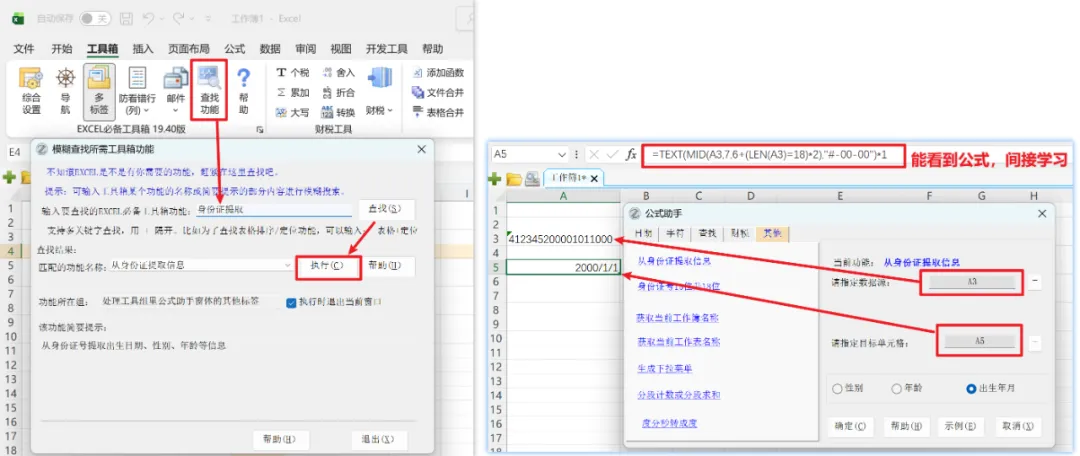Open the 匹配的功能名称 combo box
The image size is (1080, 456).
202,265
